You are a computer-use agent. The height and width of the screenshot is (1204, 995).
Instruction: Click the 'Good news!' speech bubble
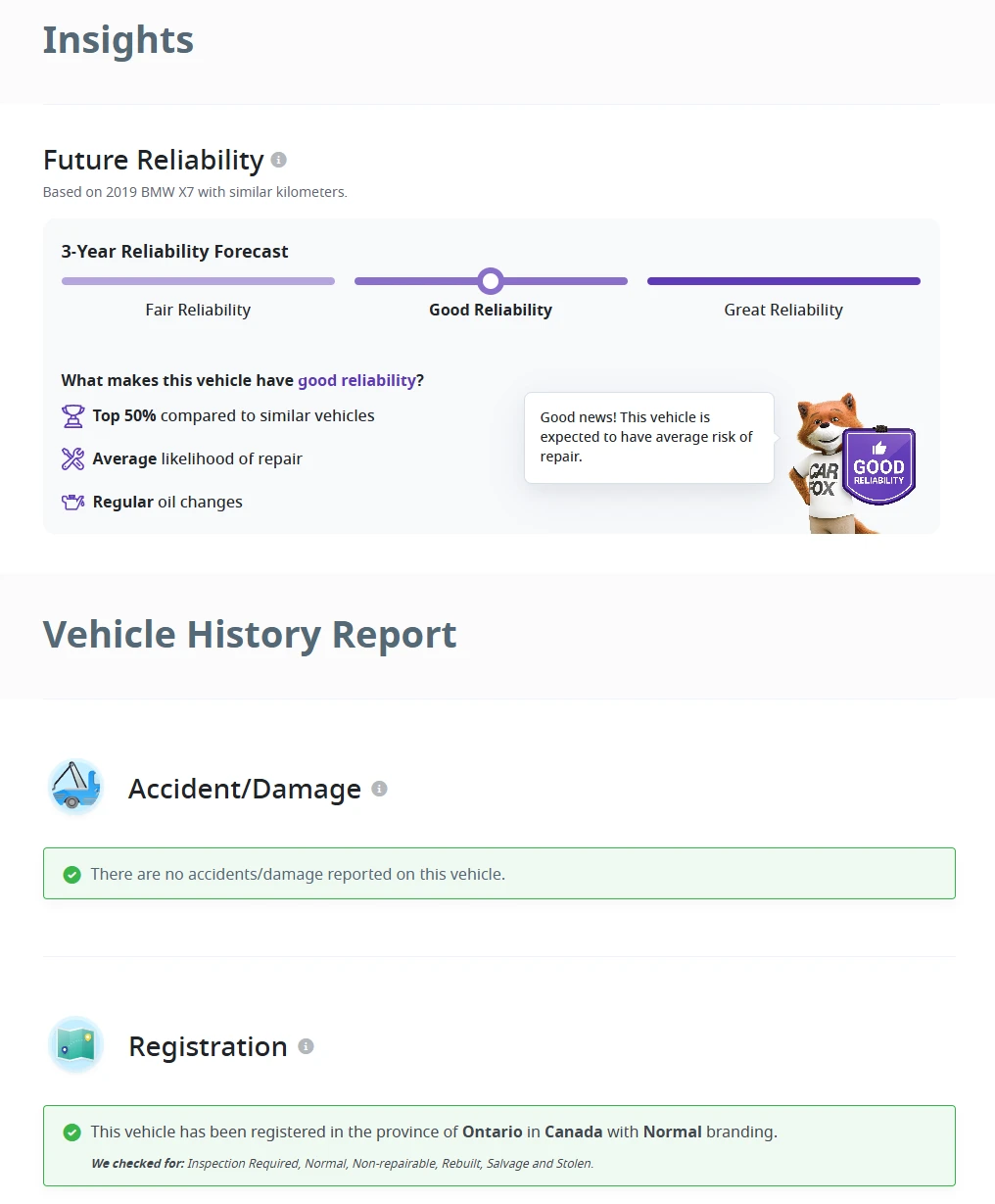[x=649, y=437]
